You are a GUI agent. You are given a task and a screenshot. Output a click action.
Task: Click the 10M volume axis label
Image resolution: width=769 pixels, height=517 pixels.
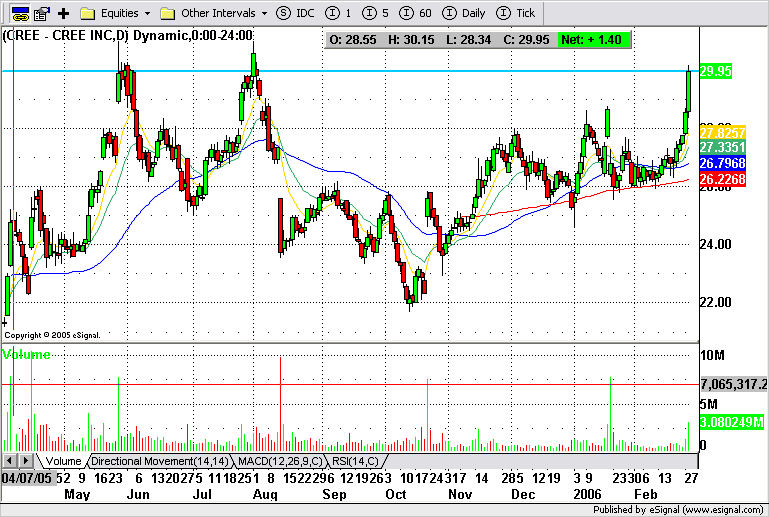coord(712,355)
